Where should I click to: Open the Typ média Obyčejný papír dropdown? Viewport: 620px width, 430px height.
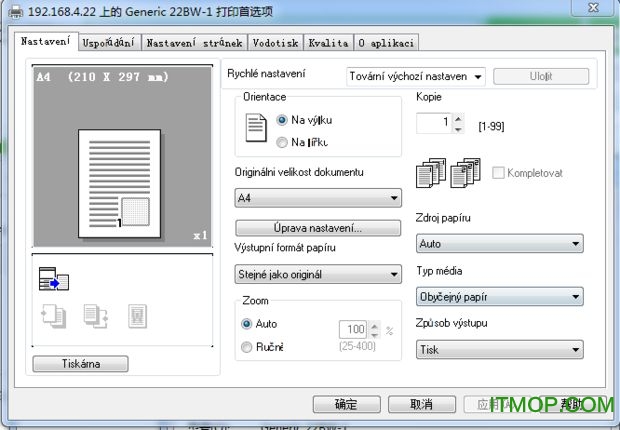pyautogui.click(x=499, y=297)
